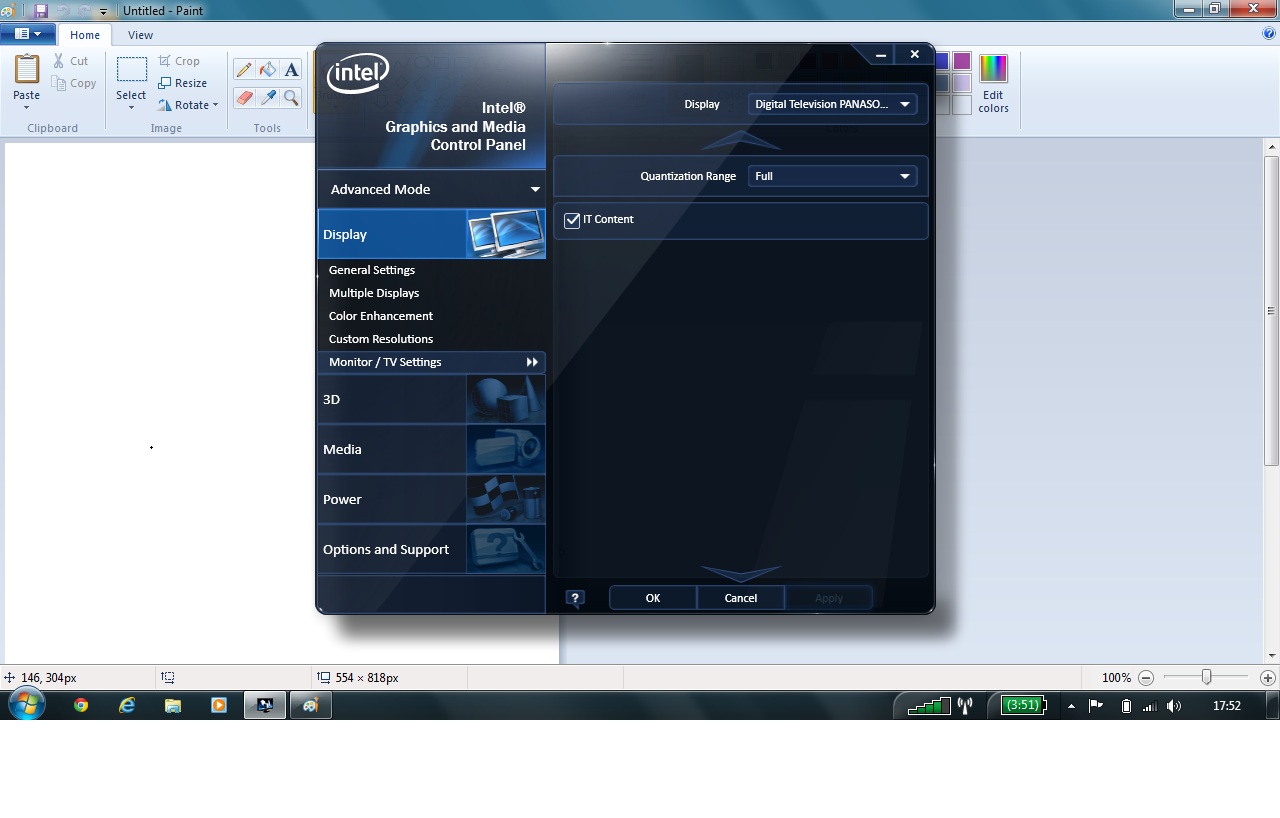Launch Internet Explorer from the taskbar

pyautogui.click(x=127, y=705)
